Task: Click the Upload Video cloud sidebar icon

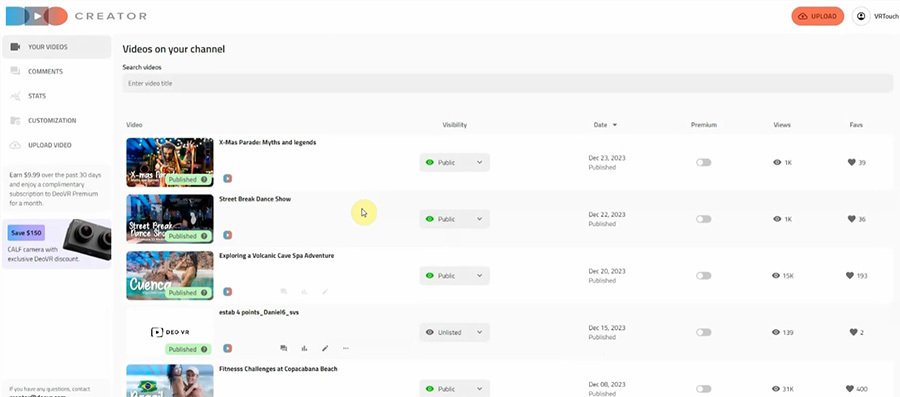Action: tap(15, 145)
